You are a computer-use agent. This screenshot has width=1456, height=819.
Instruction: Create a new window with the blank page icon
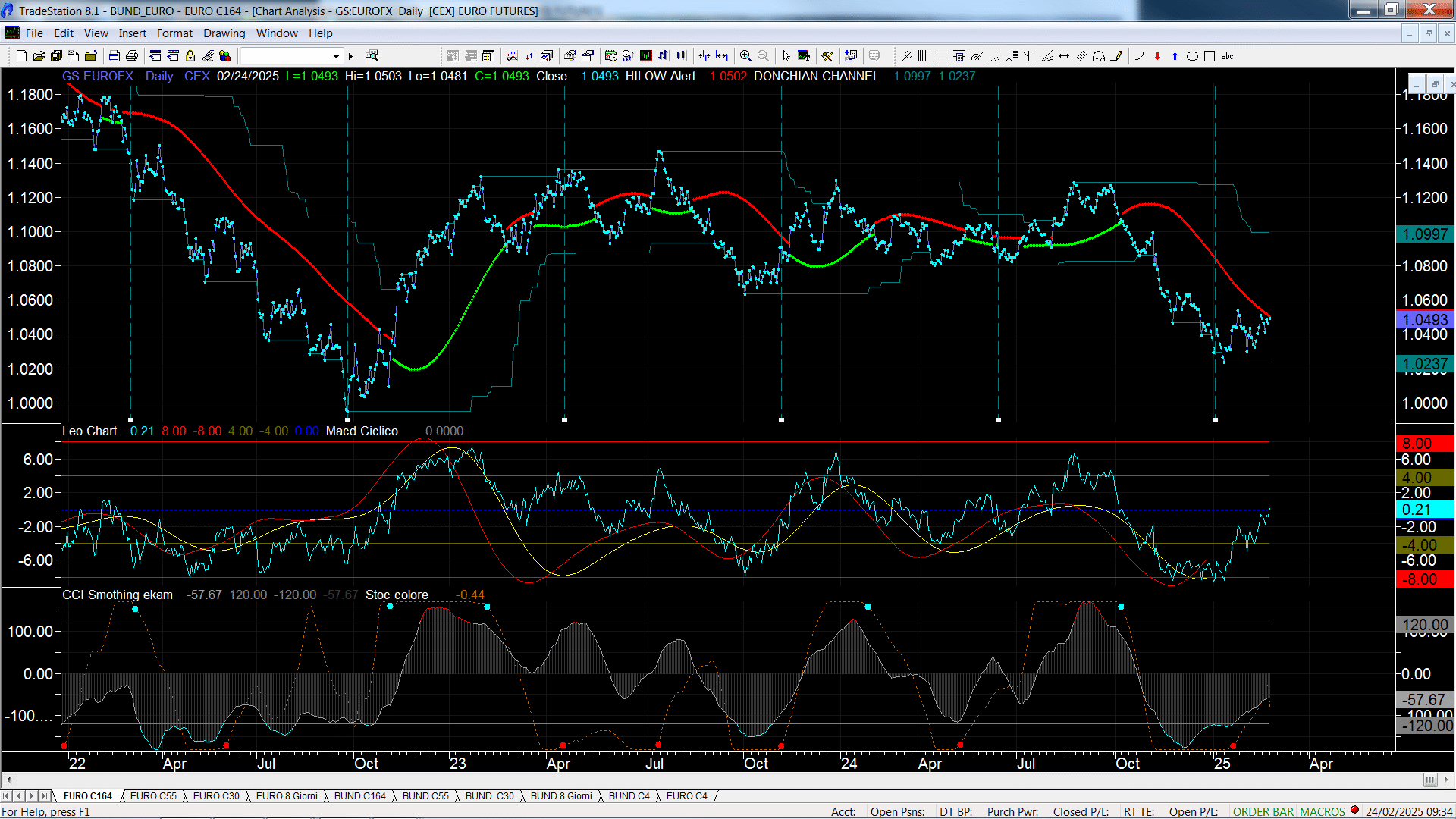(x=21, y=56)
